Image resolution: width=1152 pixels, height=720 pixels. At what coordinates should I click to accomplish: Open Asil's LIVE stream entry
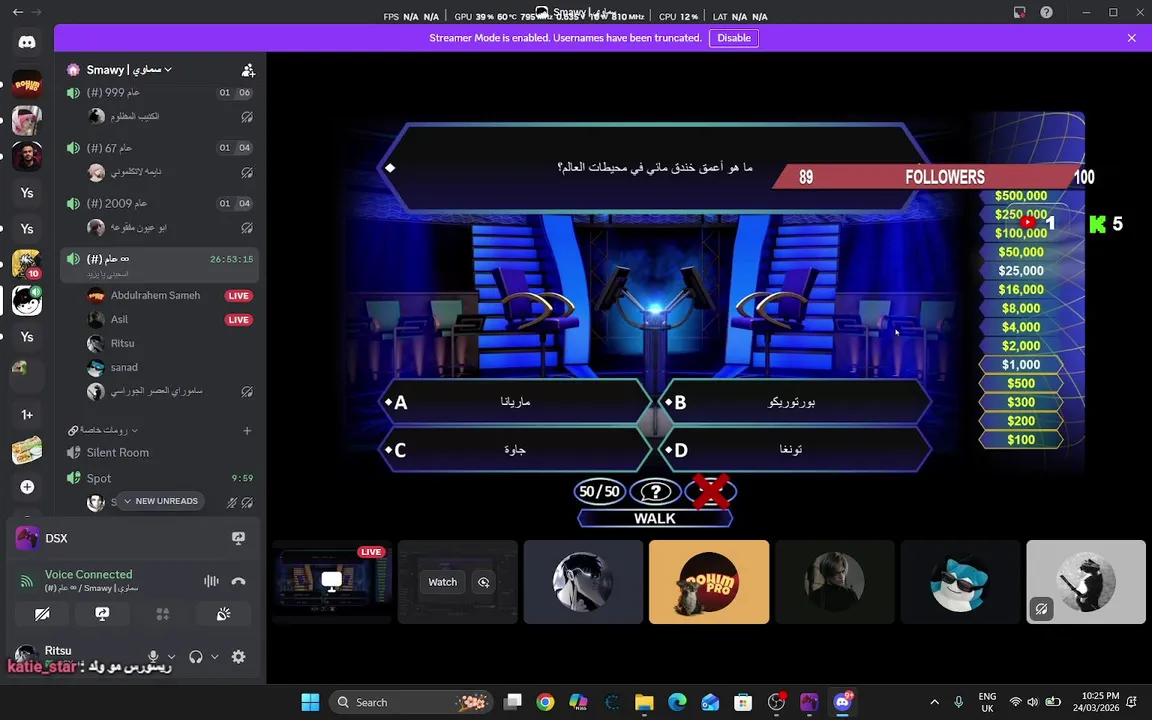click(x=169, y=320)
